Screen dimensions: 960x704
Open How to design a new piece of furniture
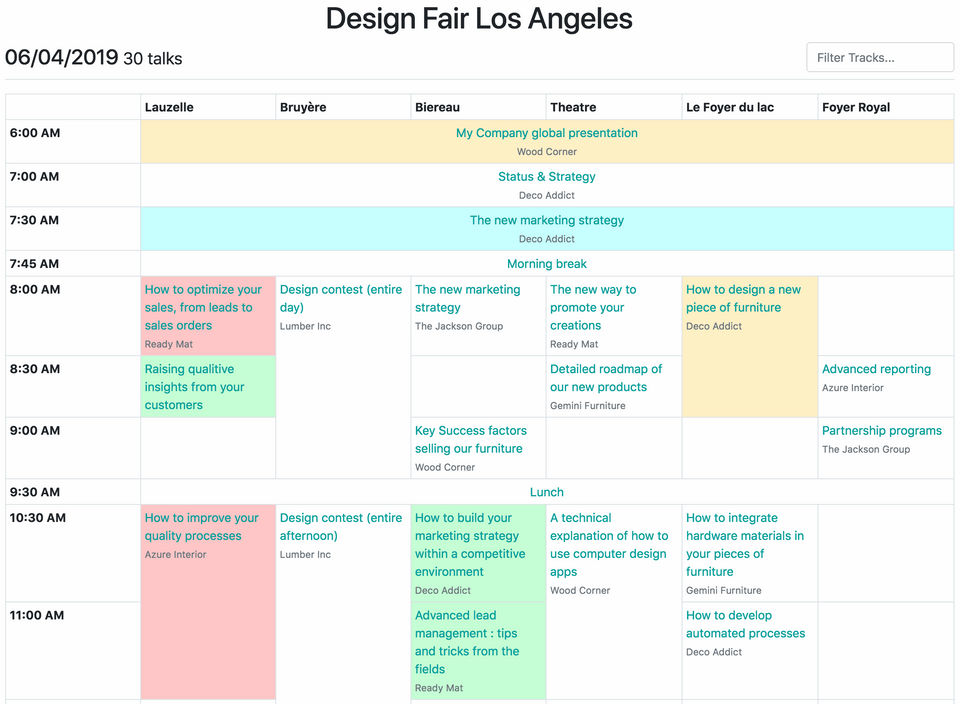[743, 298]
